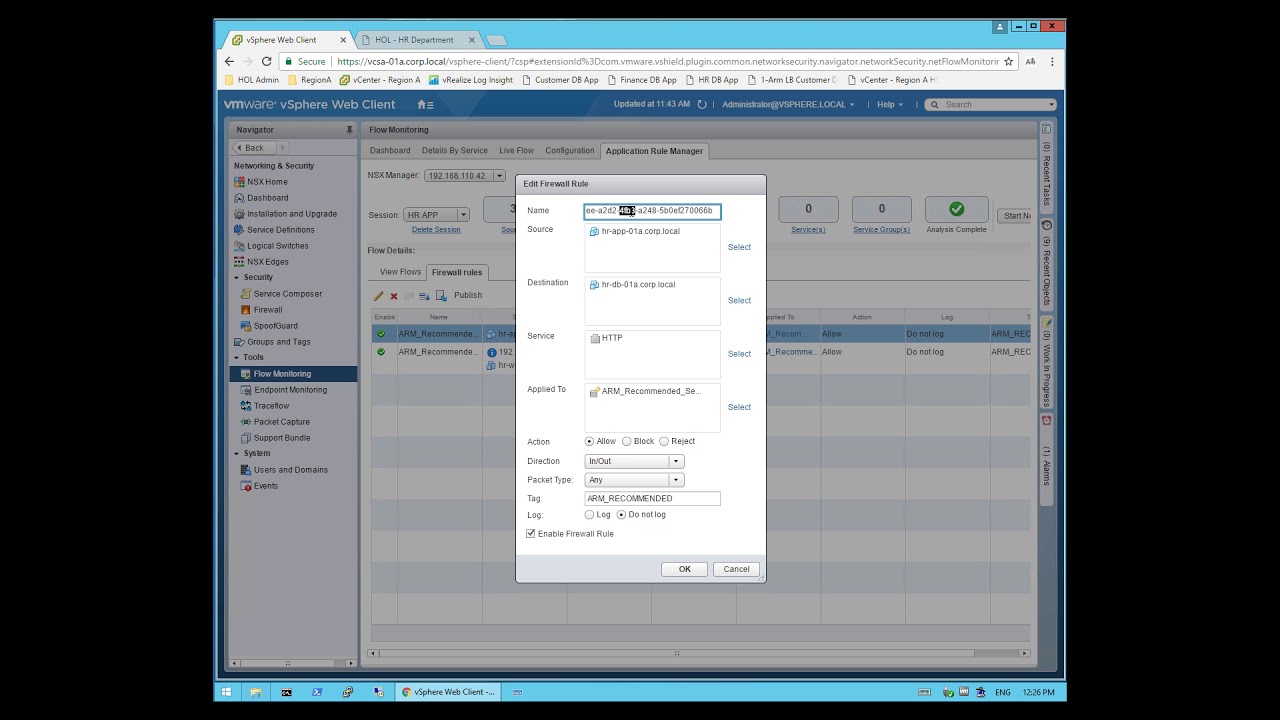Open the Direction dropdown

(x=675, y=461)
